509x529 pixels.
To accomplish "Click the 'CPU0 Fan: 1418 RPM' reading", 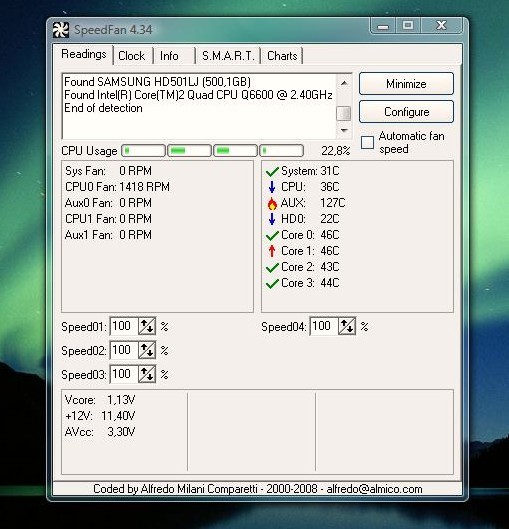I will [117, 187].
